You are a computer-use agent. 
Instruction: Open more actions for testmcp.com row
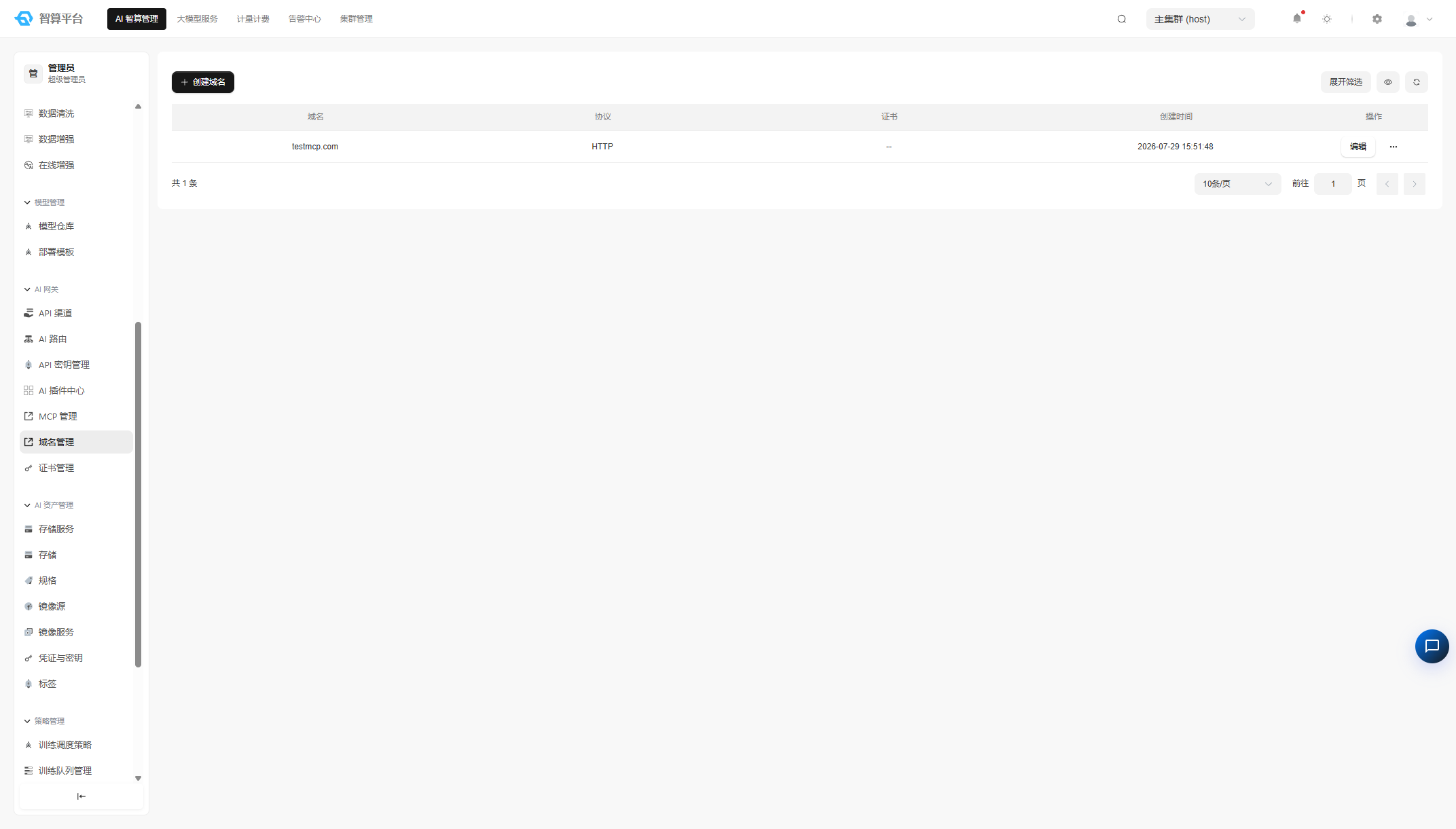click(x=1394, y=147)
